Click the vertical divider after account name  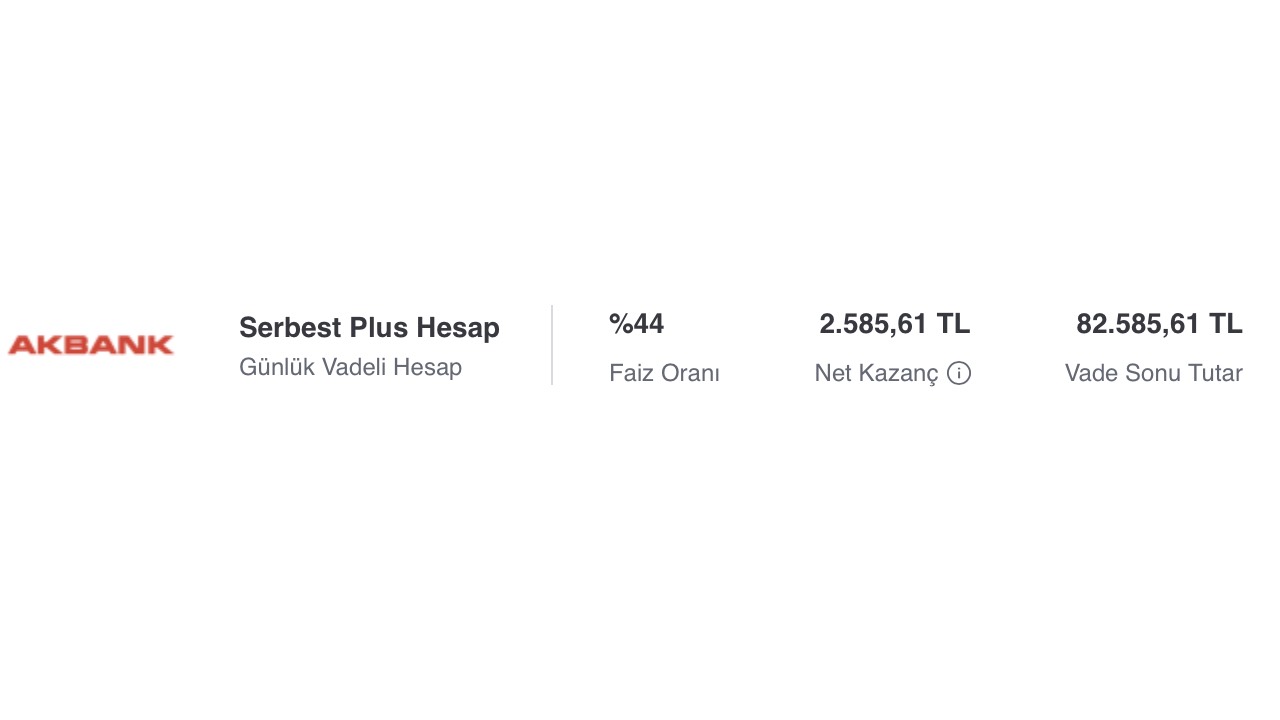(552, 345)
